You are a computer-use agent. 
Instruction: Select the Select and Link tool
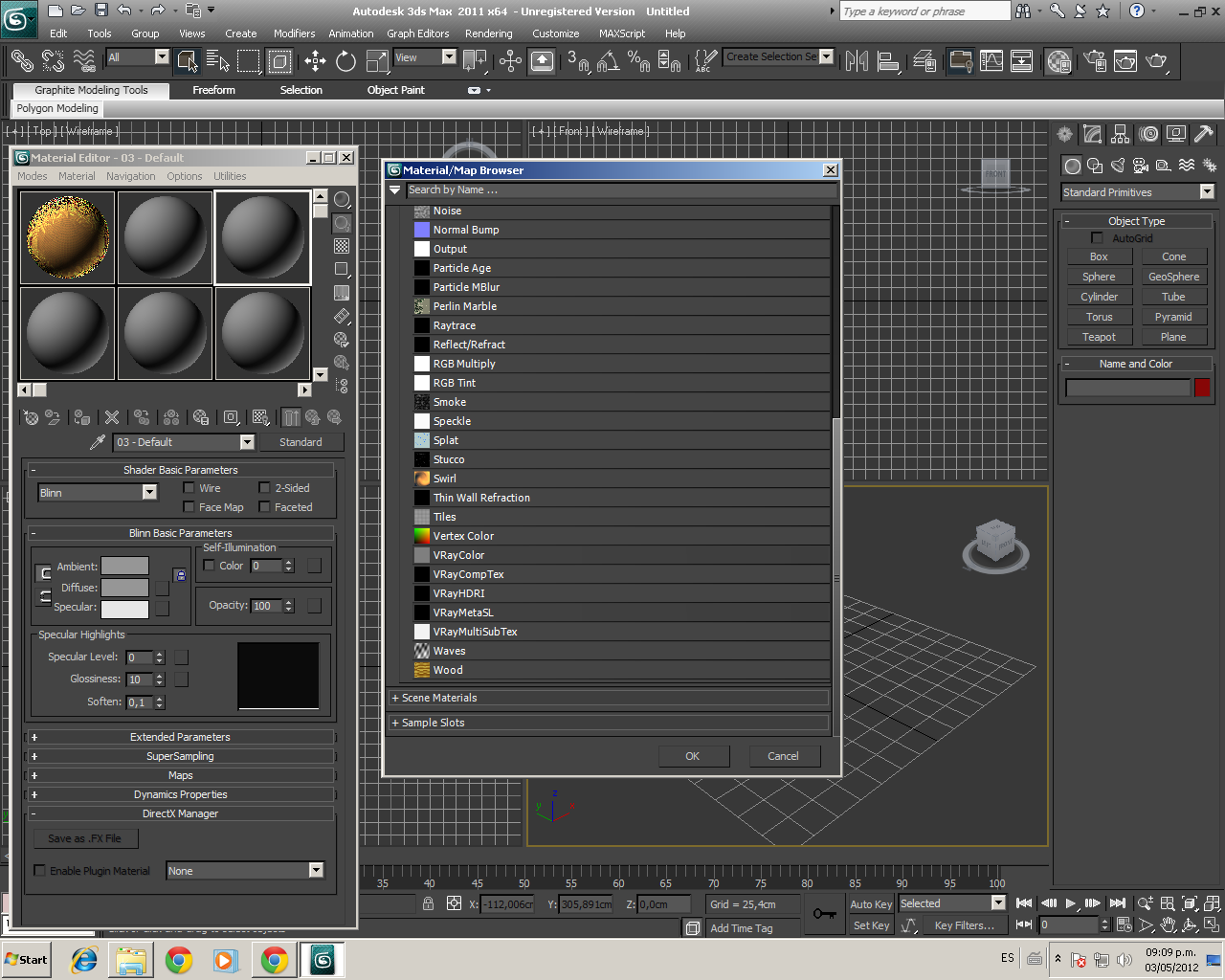pyautogui.click(x=22, y=61)
